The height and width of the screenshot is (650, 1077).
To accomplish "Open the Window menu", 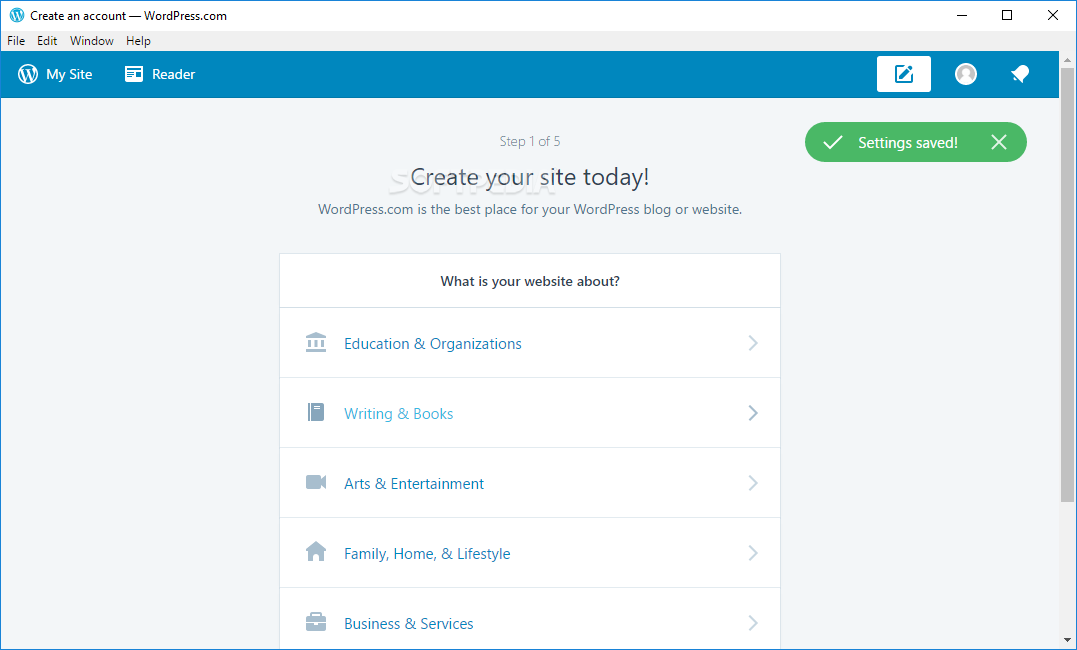I will [x=91, y=41].
